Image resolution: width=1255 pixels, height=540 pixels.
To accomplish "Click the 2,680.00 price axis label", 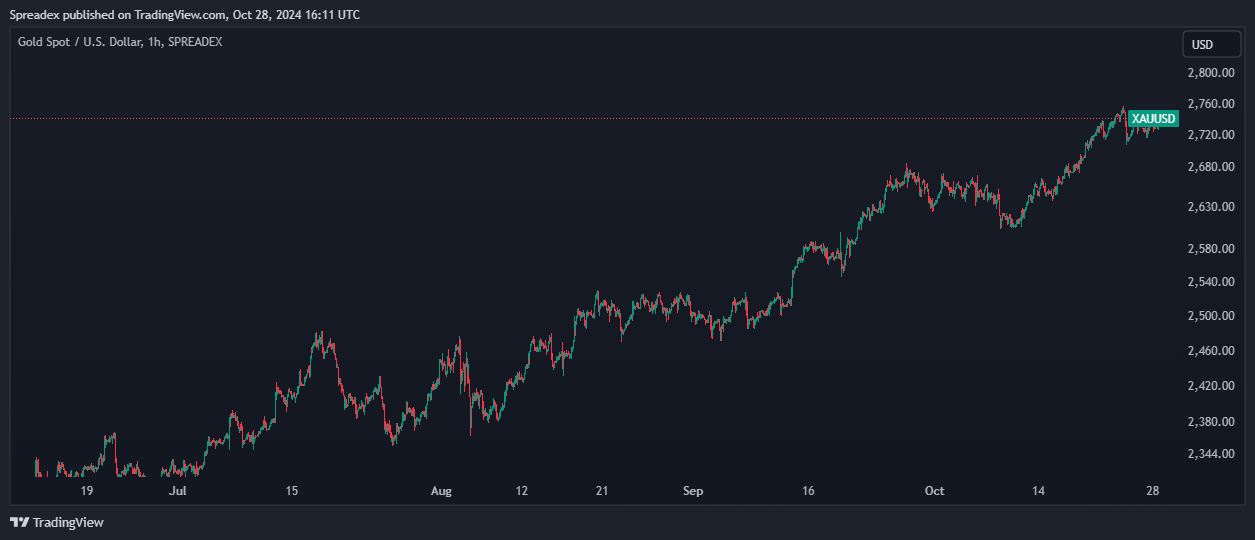I will [x=1209, y=166].
